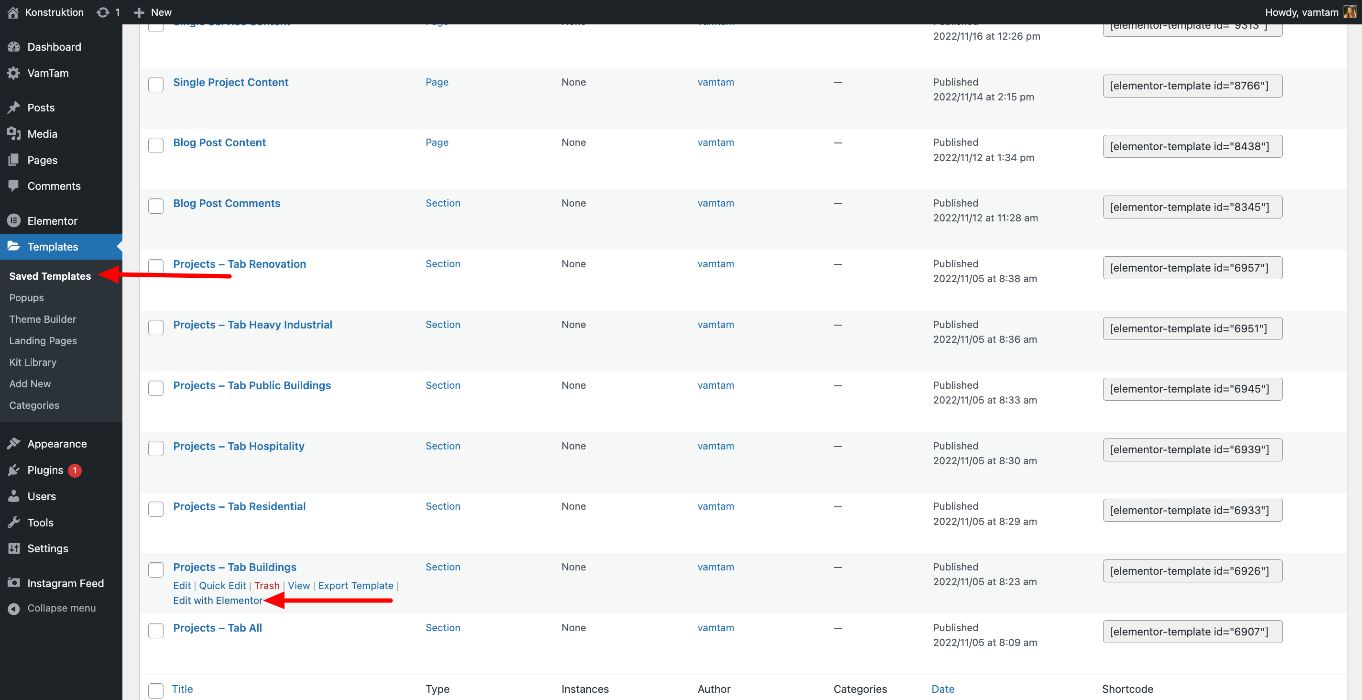
Task: Check the Projects – Tab All checkbox
Action: tap(156, 631)
